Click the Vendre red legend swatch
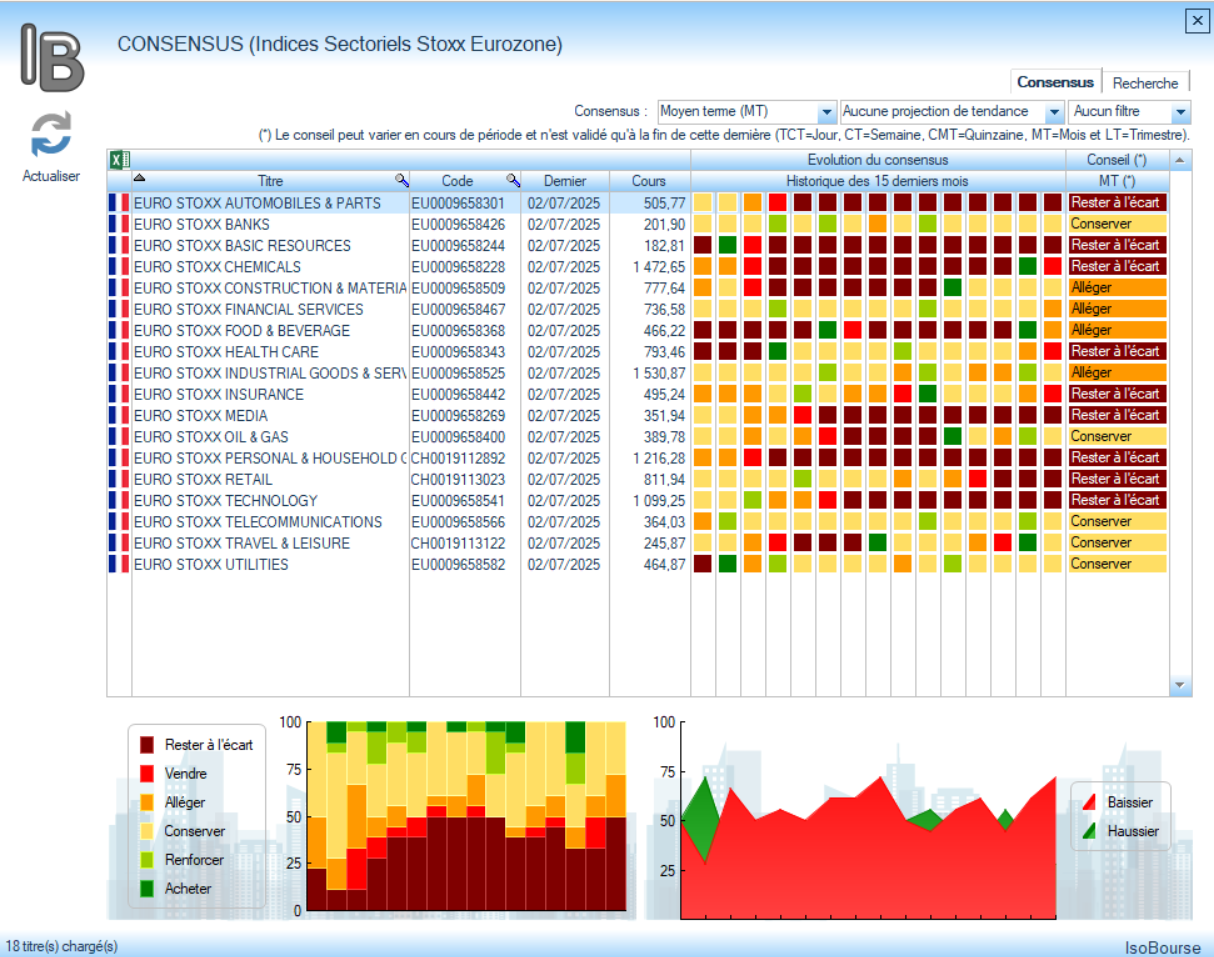This screenshot has width=1214, height=957. (147, 773)
